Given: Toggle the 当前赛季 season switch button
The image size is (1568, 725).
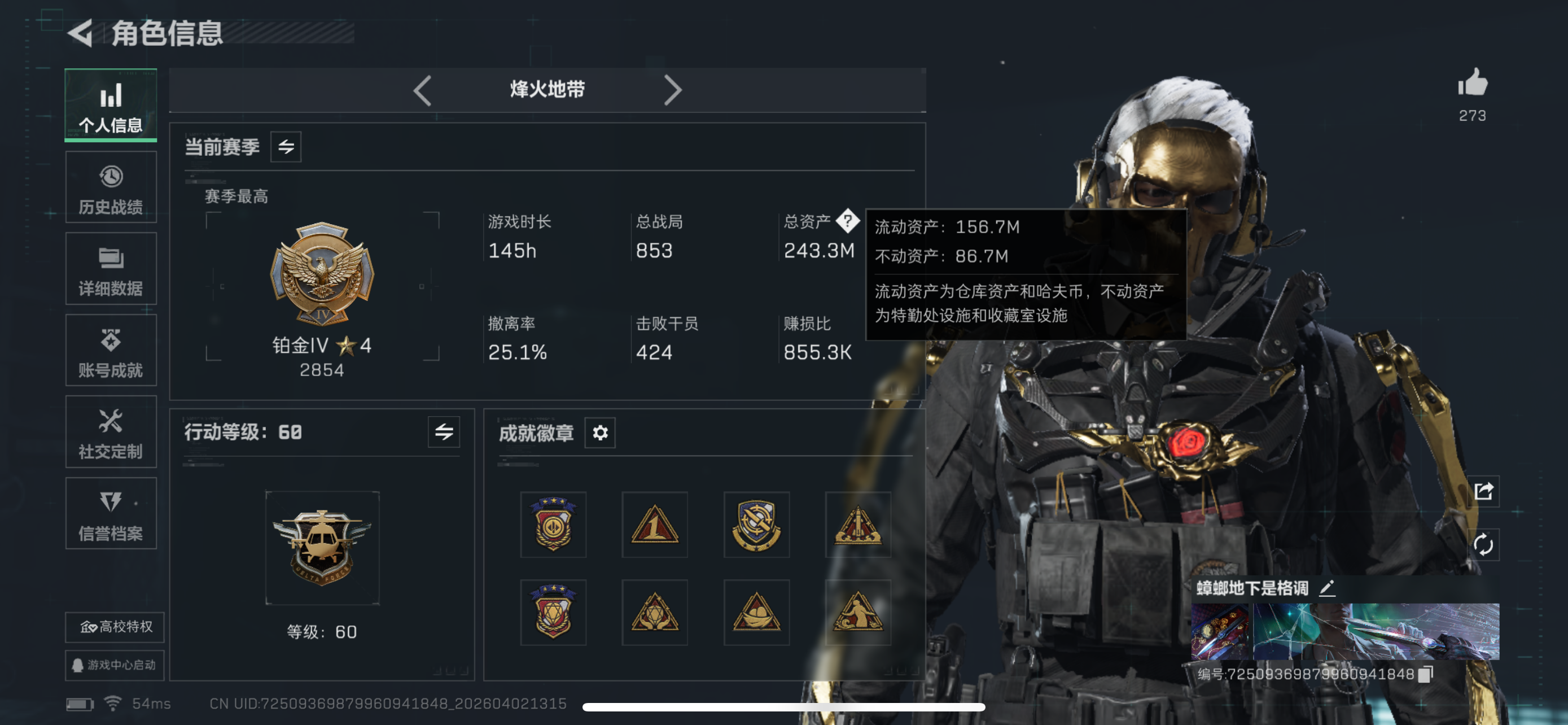Looking at the screenshot, I should (x=286, y=147).
